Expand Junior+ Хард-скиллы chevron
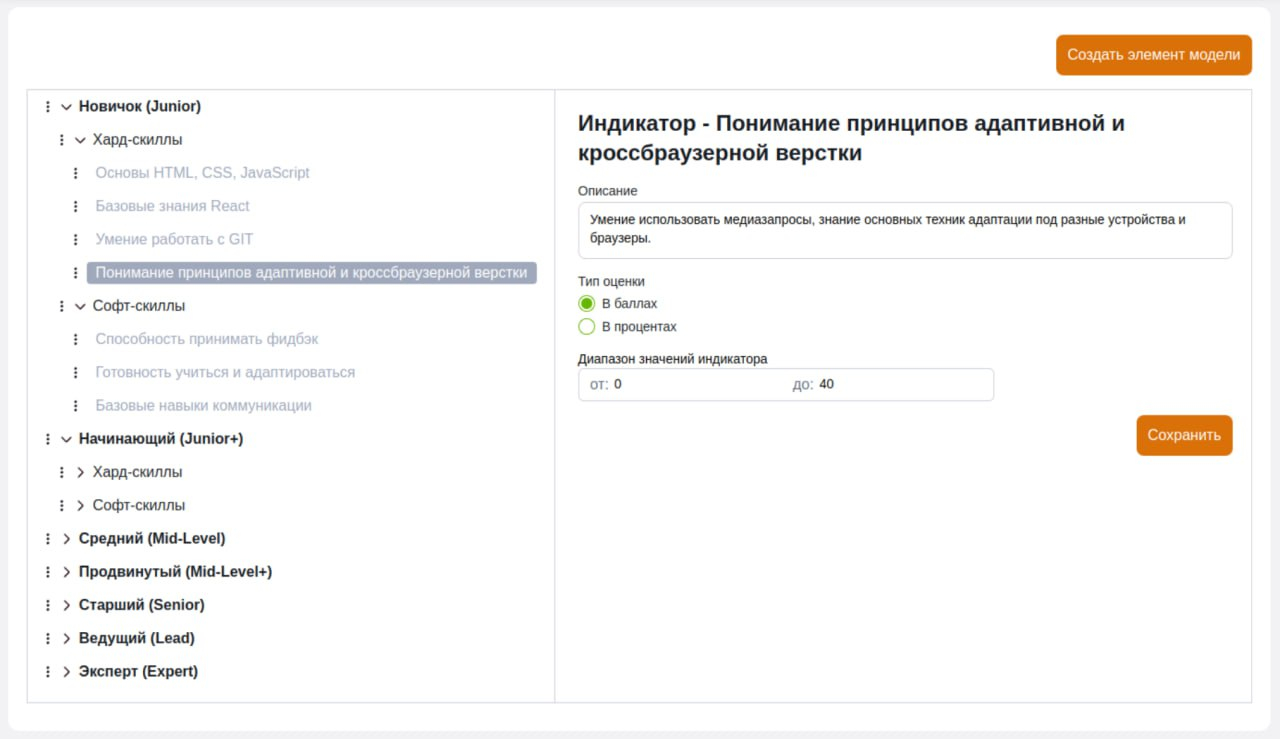 click(x=80, y=472)
